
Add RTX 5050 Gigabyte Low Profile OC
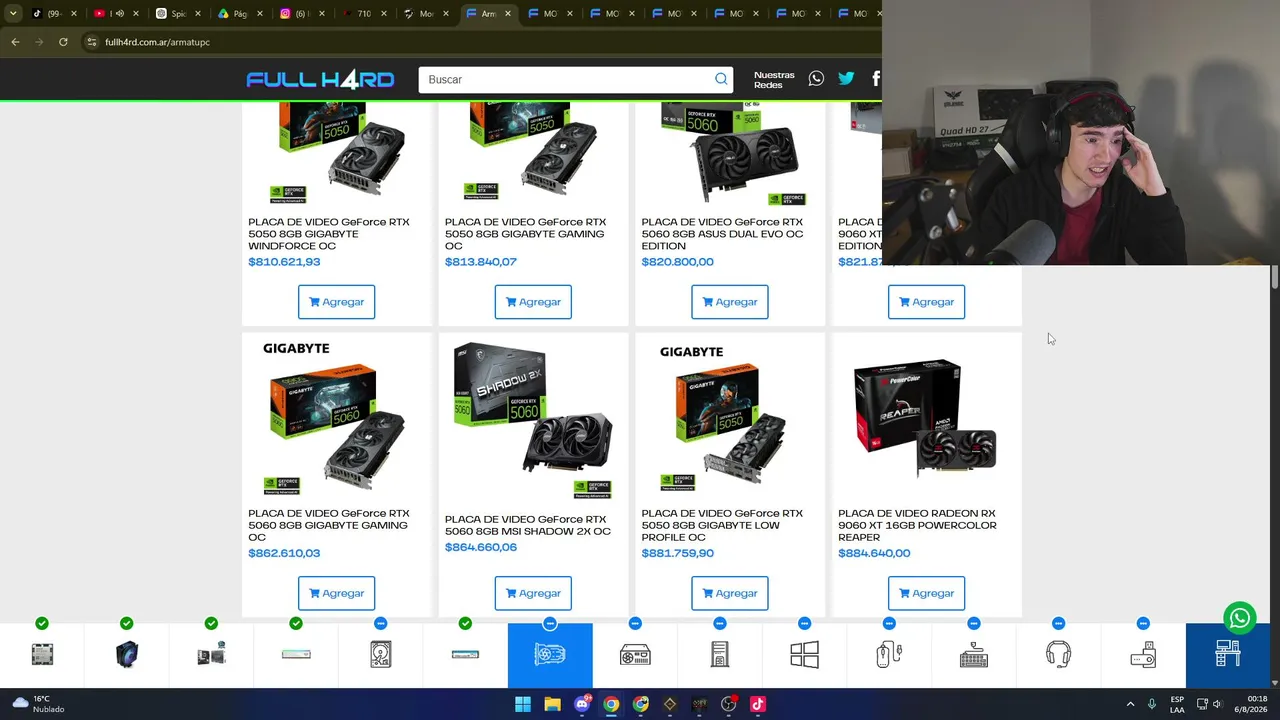point(730,593)
